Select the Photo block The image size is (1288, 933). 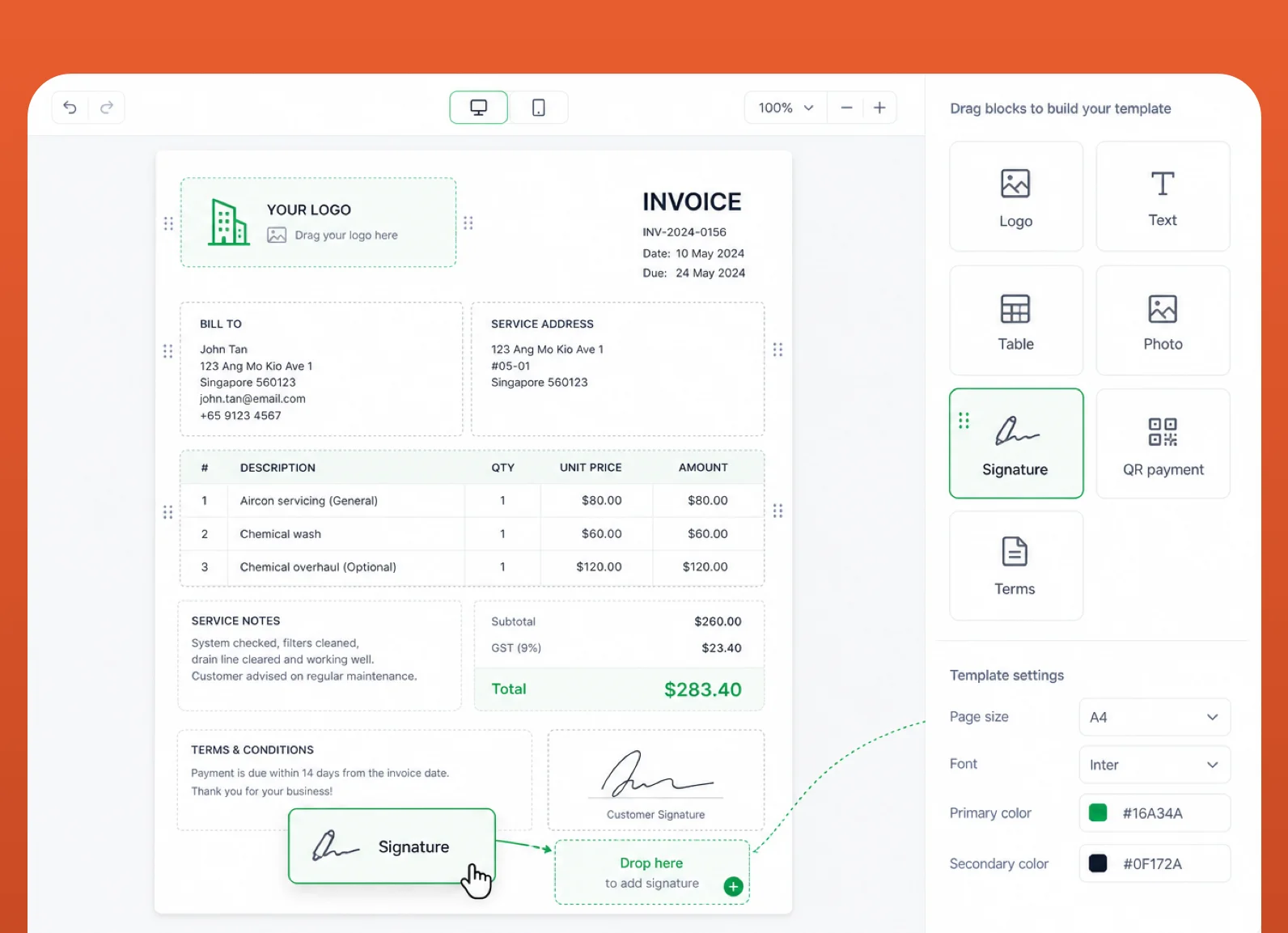pyautogui.click(x=1163, y=320)
